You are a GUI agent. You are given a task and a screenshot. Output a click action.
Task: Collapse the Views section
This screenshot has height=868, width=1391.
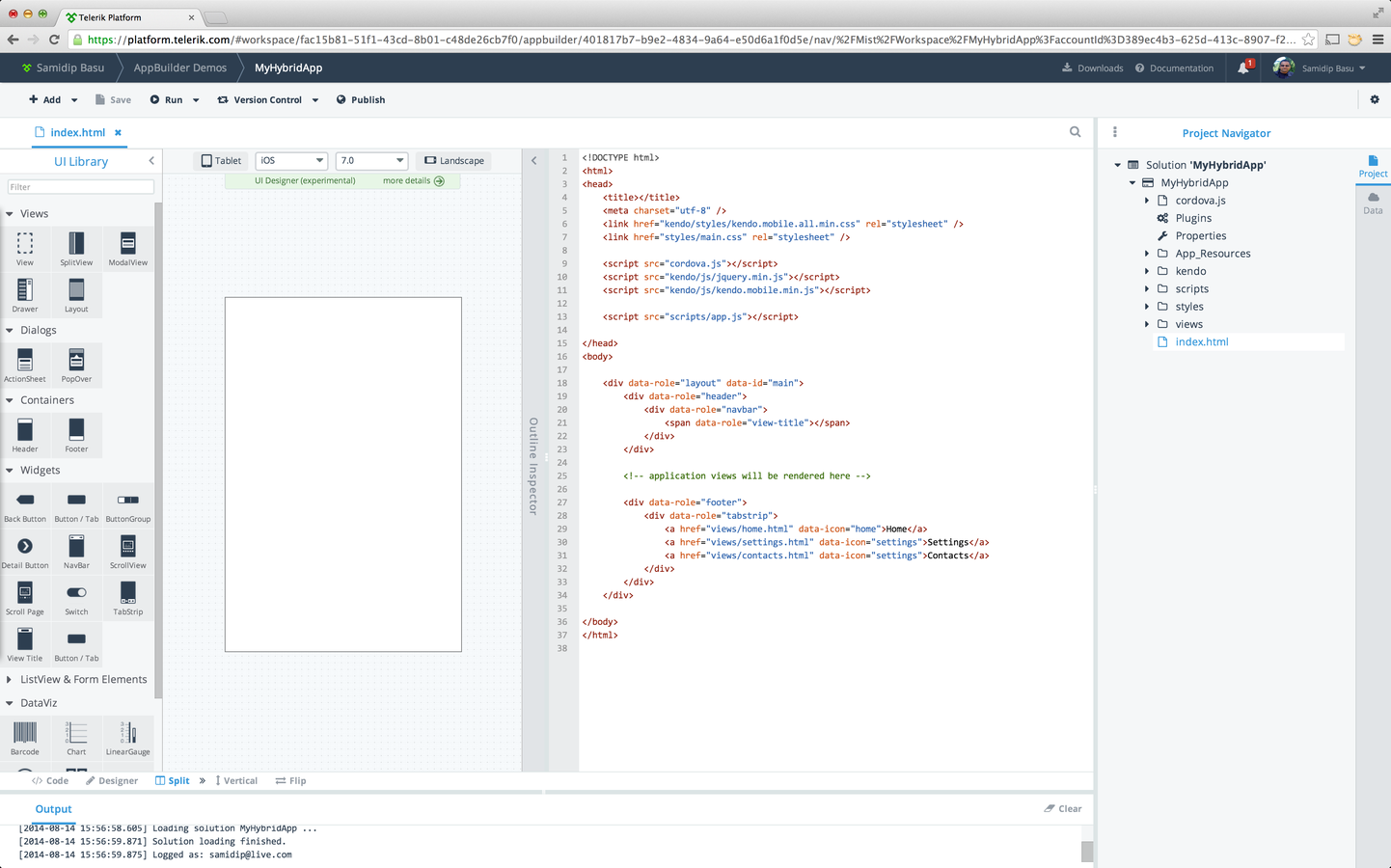click(10, 214)
